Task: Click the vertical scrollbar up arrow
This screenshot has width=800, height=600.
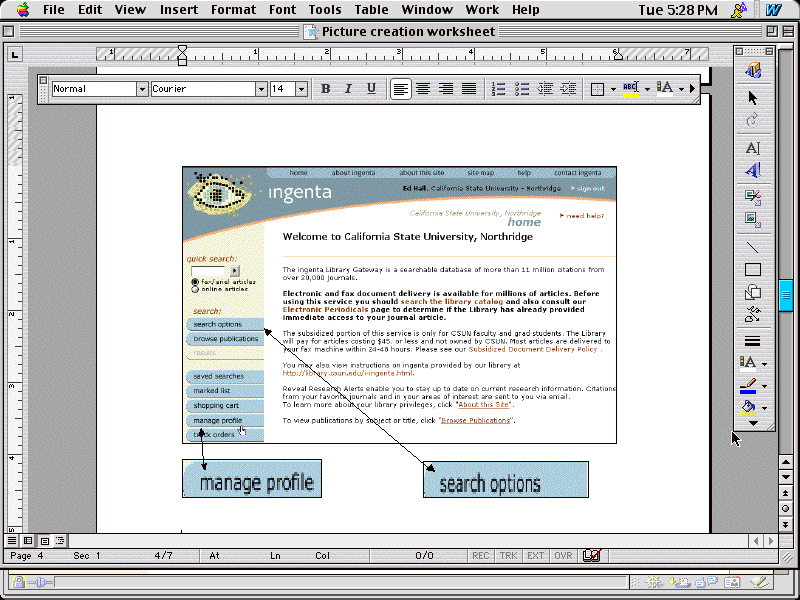Action: 786,462
